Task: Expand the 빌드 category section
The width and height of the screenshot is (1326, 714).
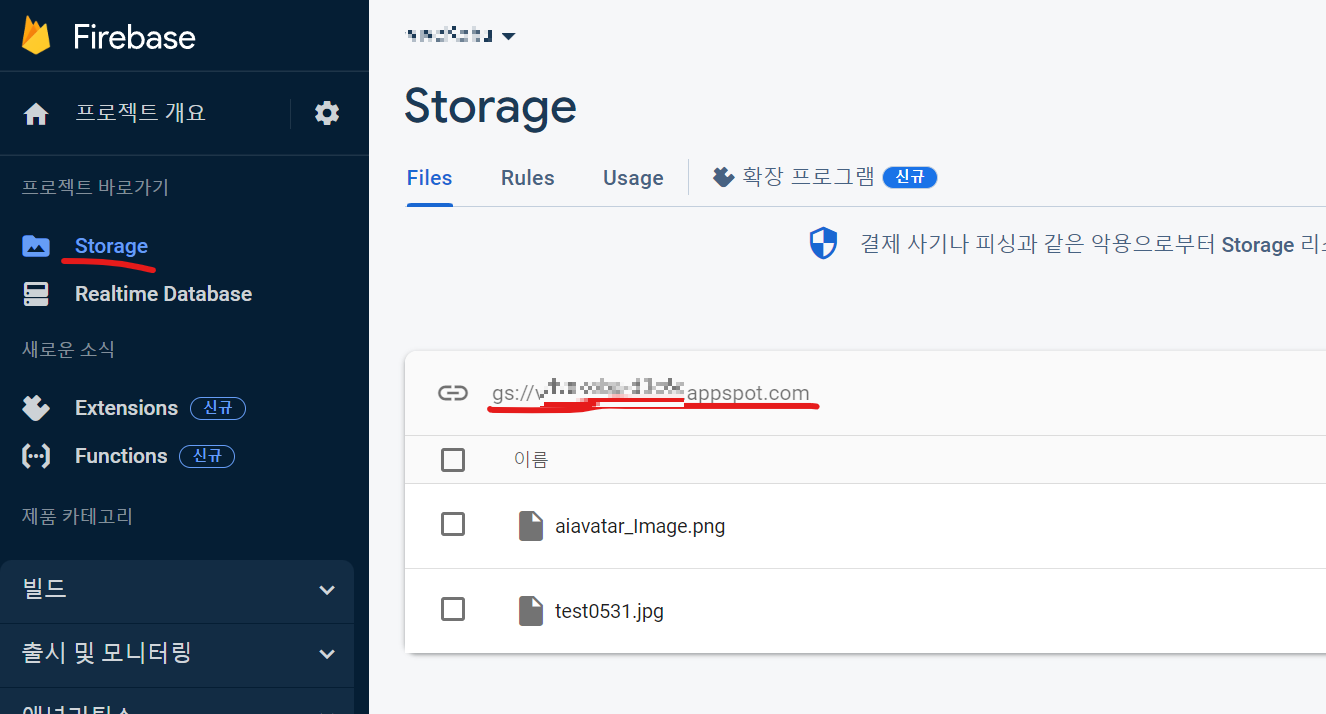Action: pos(177,590)
